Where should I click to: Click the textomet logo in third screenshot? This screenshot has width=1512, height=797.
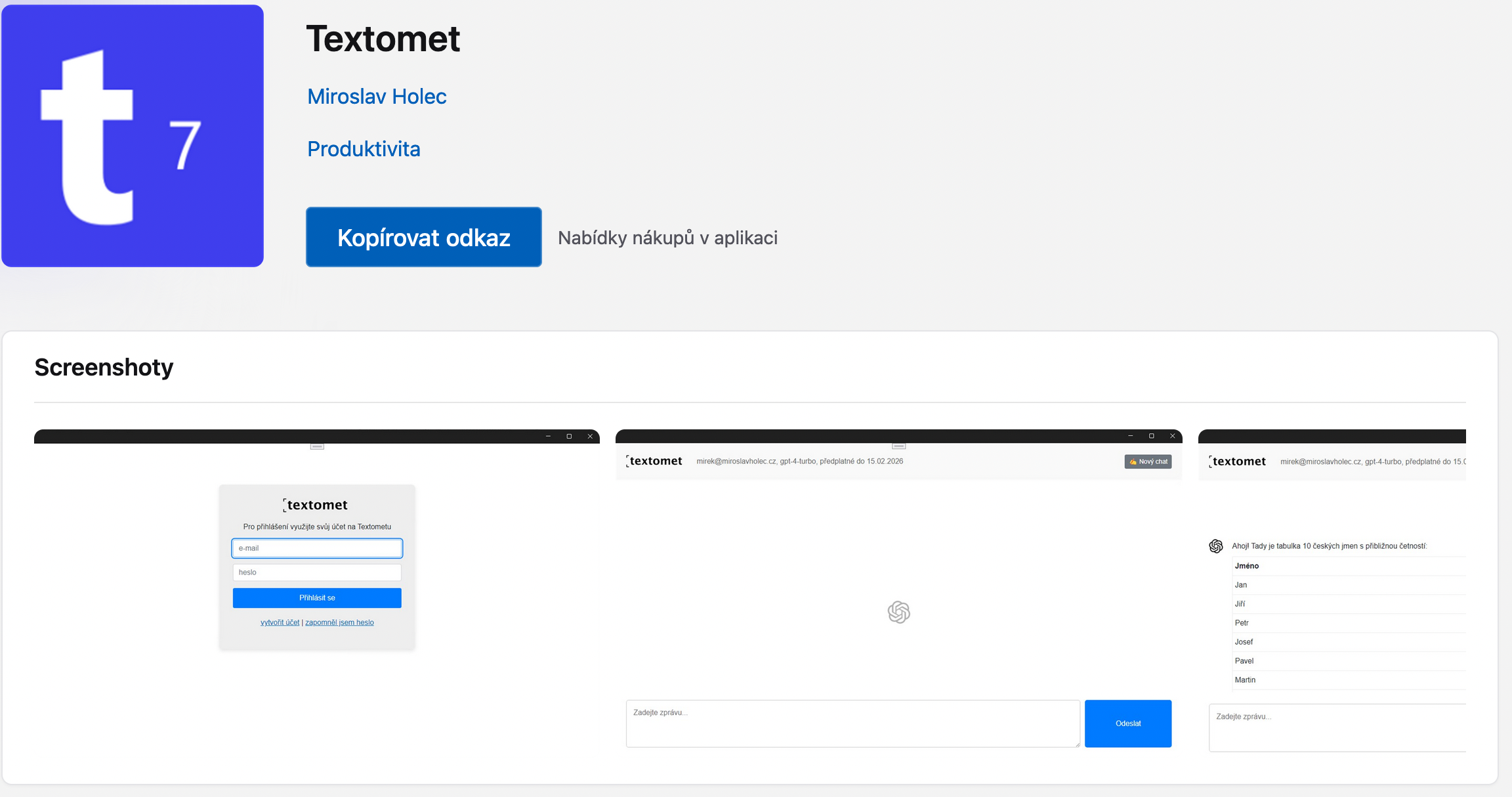pyautogui.click(x=1237, y=462)
